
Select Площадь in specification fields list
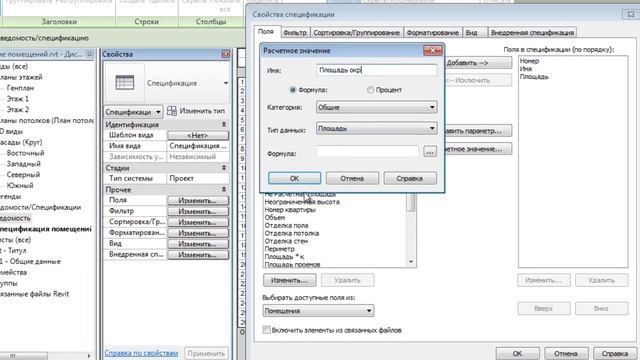click(534, 77)
